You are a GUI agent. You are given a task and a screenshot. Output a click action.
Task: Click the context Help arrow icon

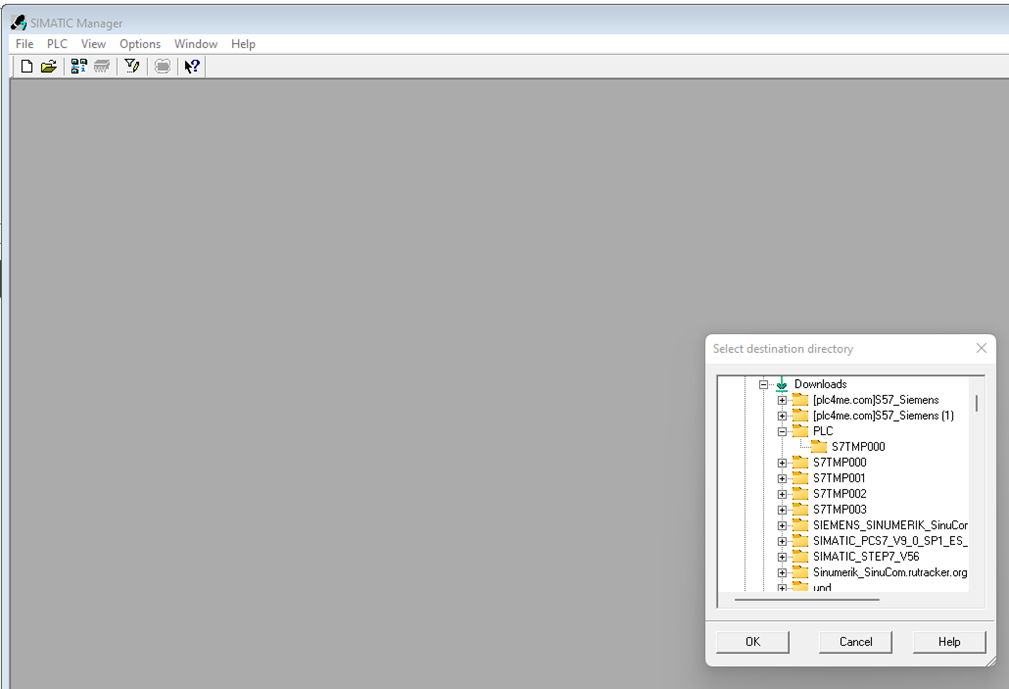pyautogui.click(x=192, y=66)
